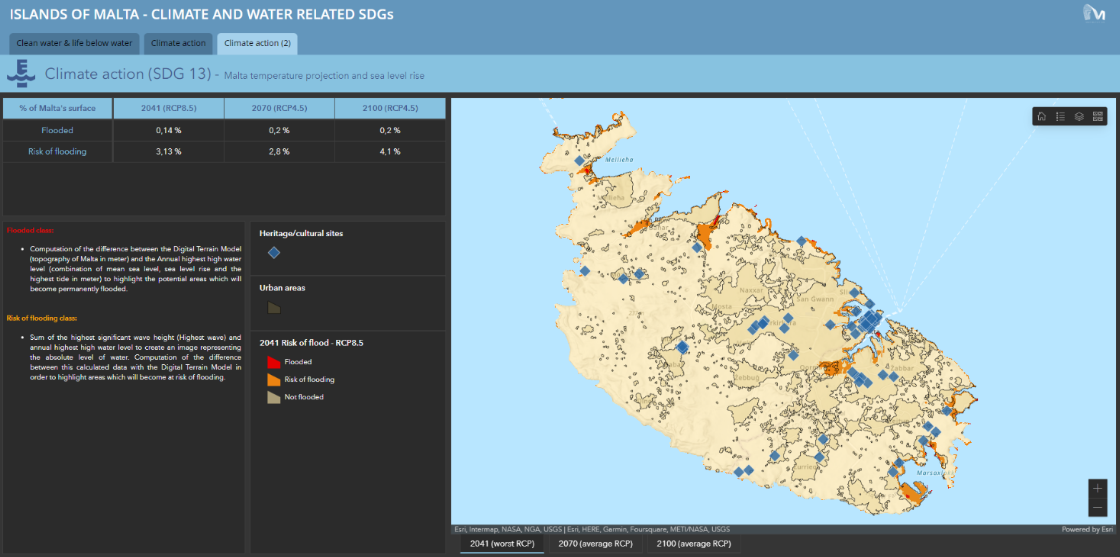The height and width of the screenshot is (557, 1120).
Task: Click the Risk of flooding legend label text
Action: pyautogui.click(x=309, y=379)
